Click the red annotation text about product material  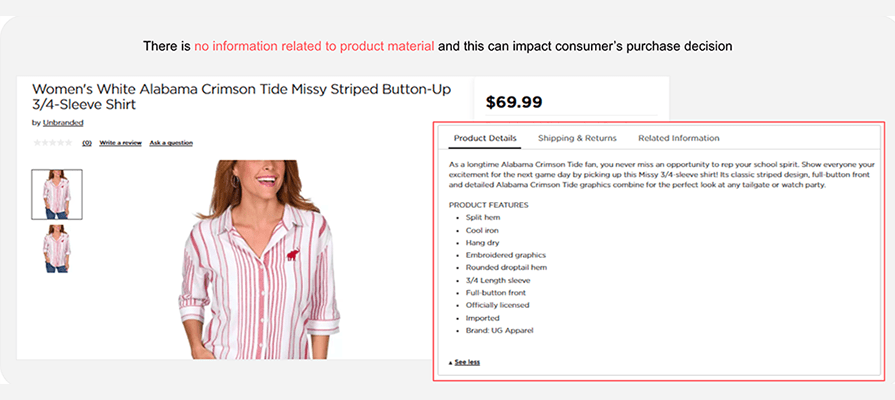coord(314,46)
